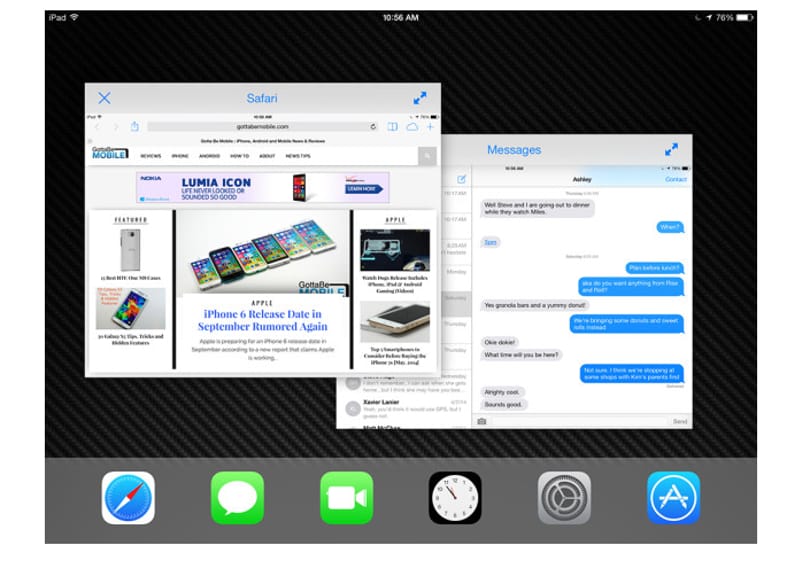Go back in Safari's toolbar
This screenshot has height=561, width=810.
click(97, 127)
